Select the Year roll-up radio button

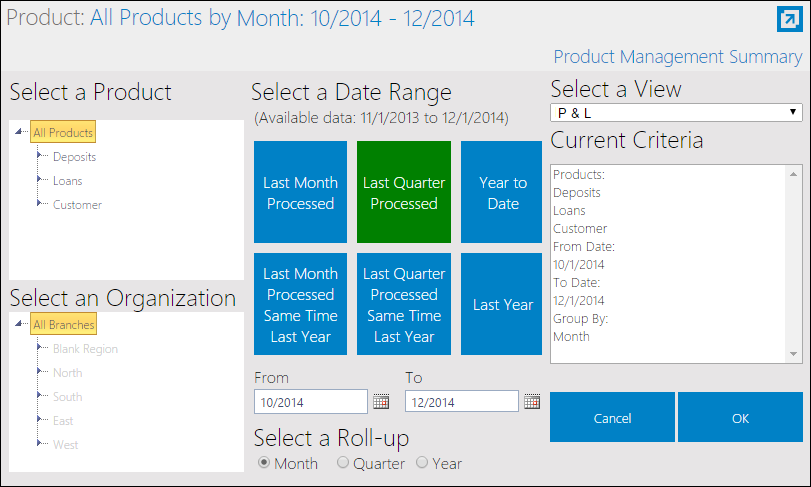pyautogui.click(x=422, y=462)
